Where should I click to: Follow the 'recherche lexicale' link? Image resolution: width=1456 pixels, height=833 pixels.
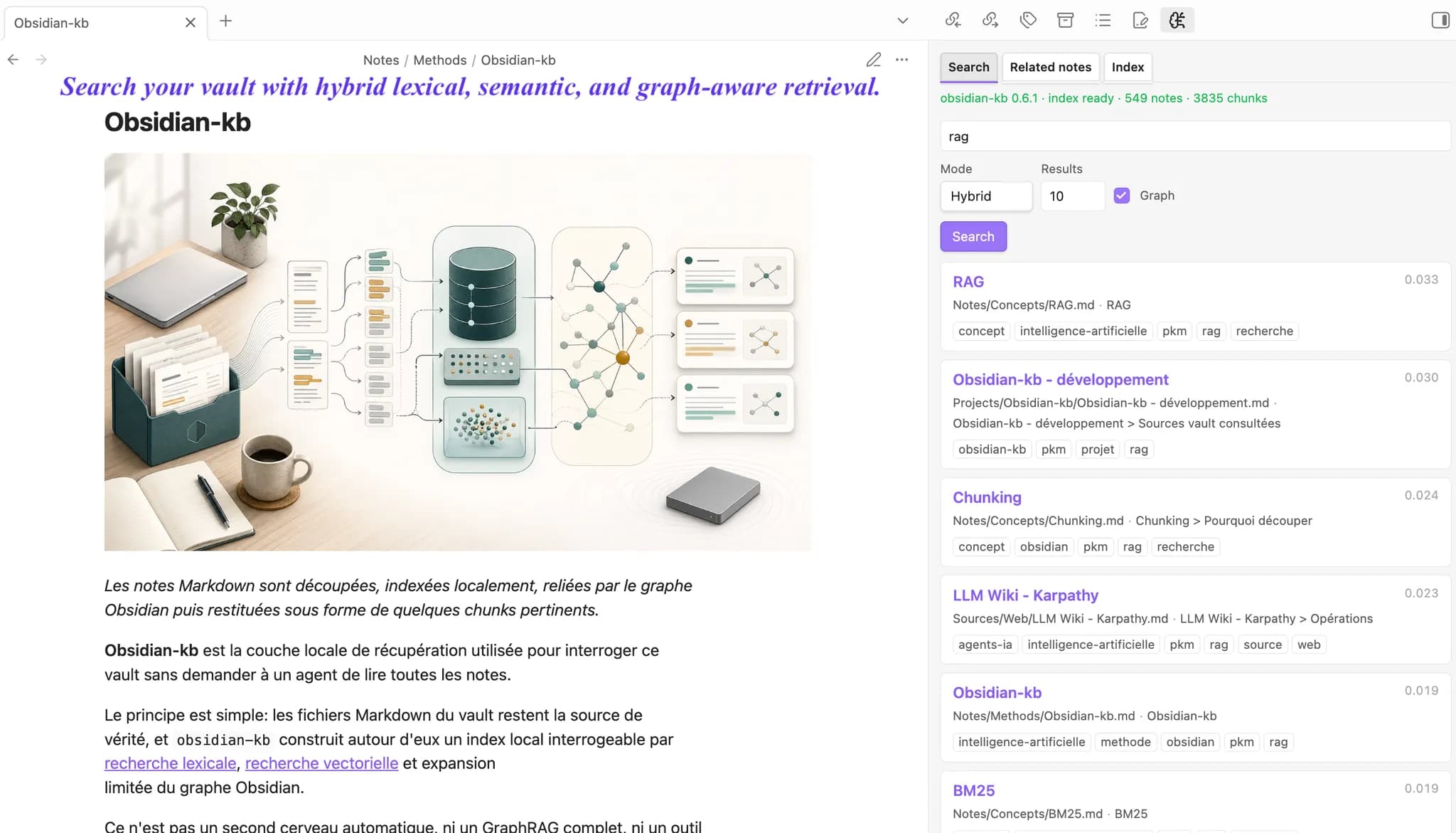click(x=170, y=763)
